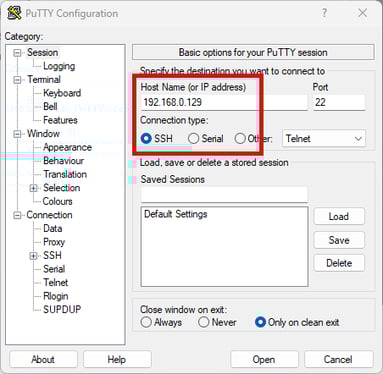Screen dimensions: 383x374
Task: Load the selected saved session
Action: [x=339, y=217]
